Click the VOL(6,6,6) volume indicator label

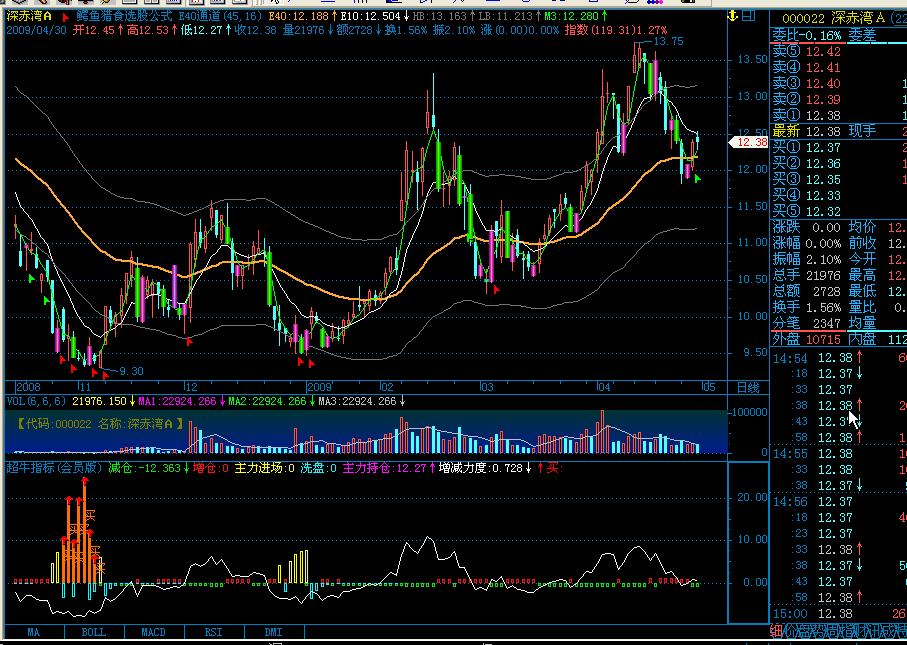(36, 401)
